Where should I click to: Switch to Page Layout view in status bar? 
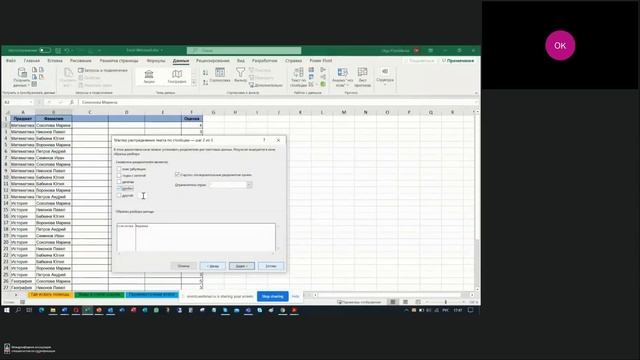click(405, 302)
